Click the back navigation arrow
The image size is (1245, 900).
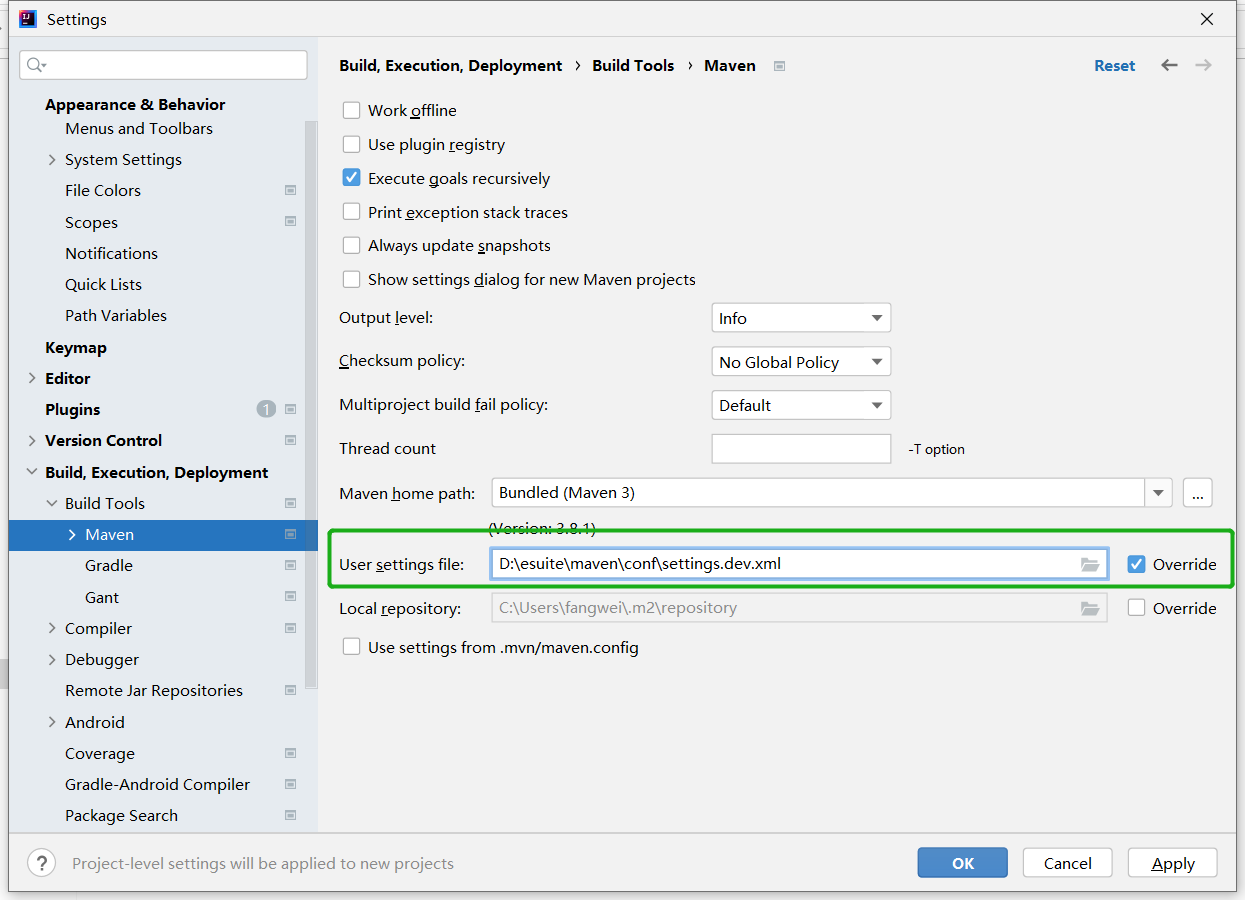(1169, 65)
